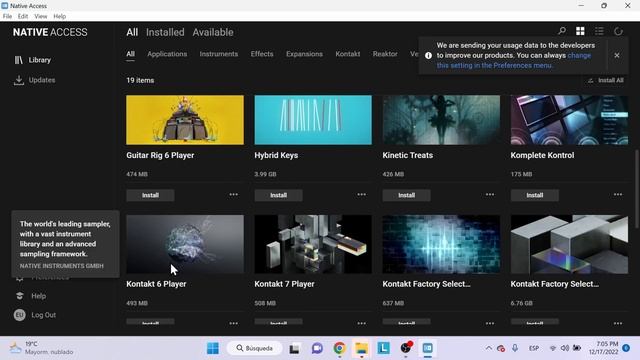Switch to the Available tab
Viewport: 640px width, 360px height.
point(213,32)
